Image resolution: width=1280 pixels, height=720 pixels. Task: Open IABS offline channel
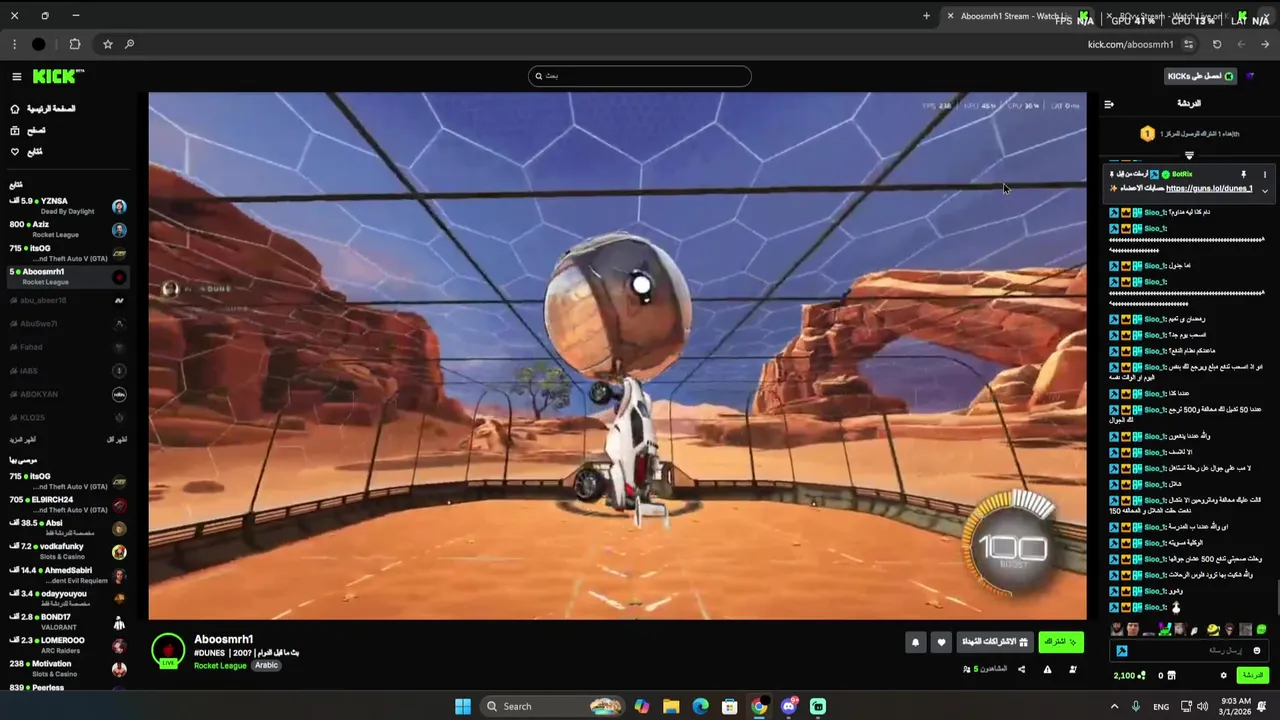pos(68,371)
